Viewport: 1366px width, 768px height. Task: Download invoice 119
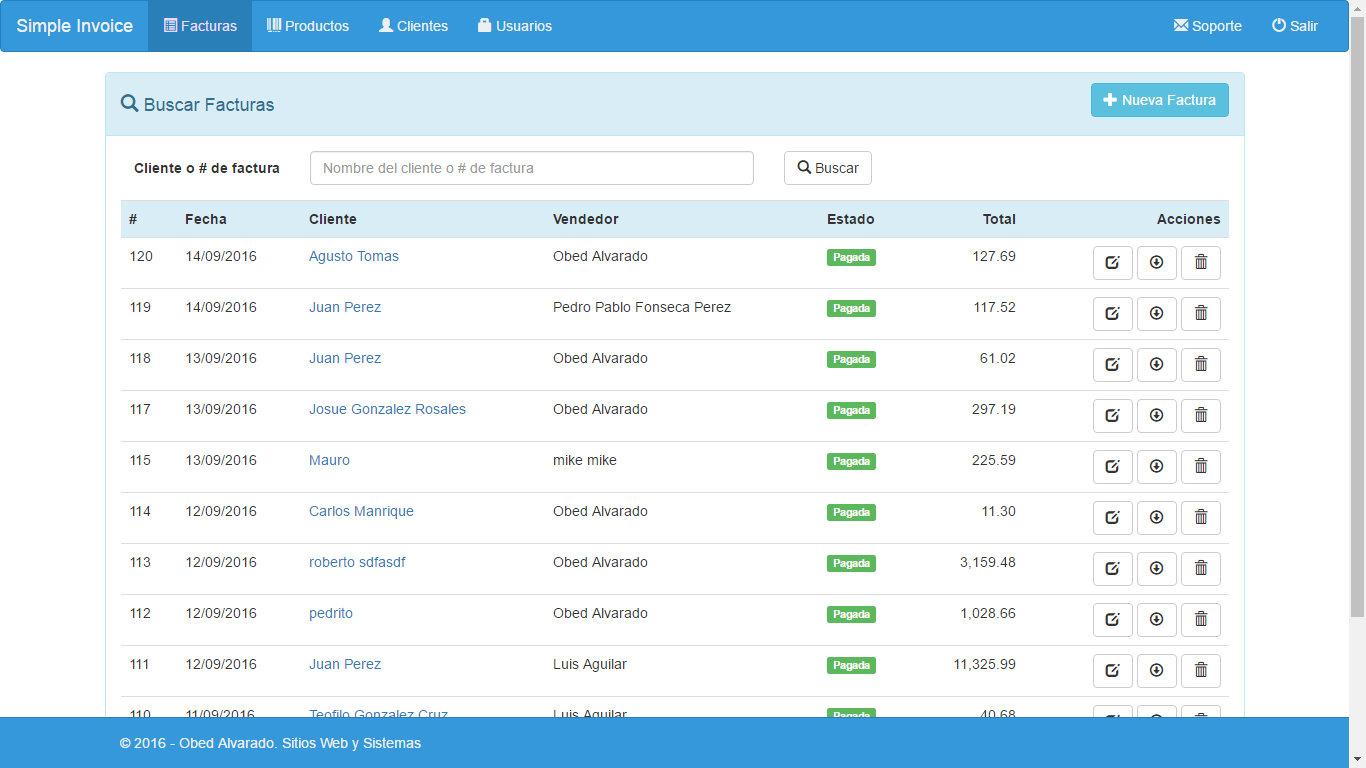point(1157,314)
